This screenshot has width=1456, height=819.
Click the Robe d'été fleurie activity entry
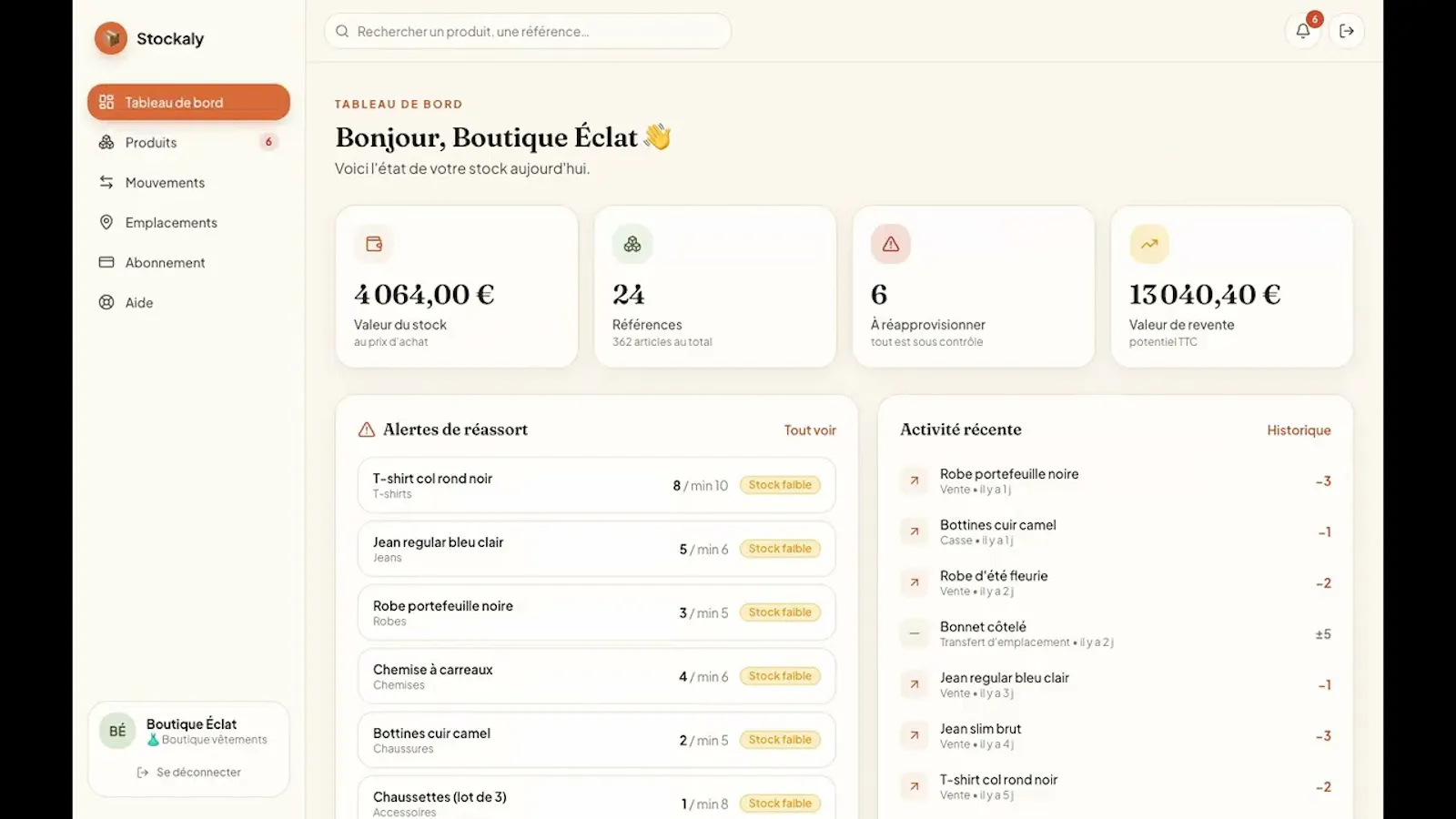[x=1115, y=582]
